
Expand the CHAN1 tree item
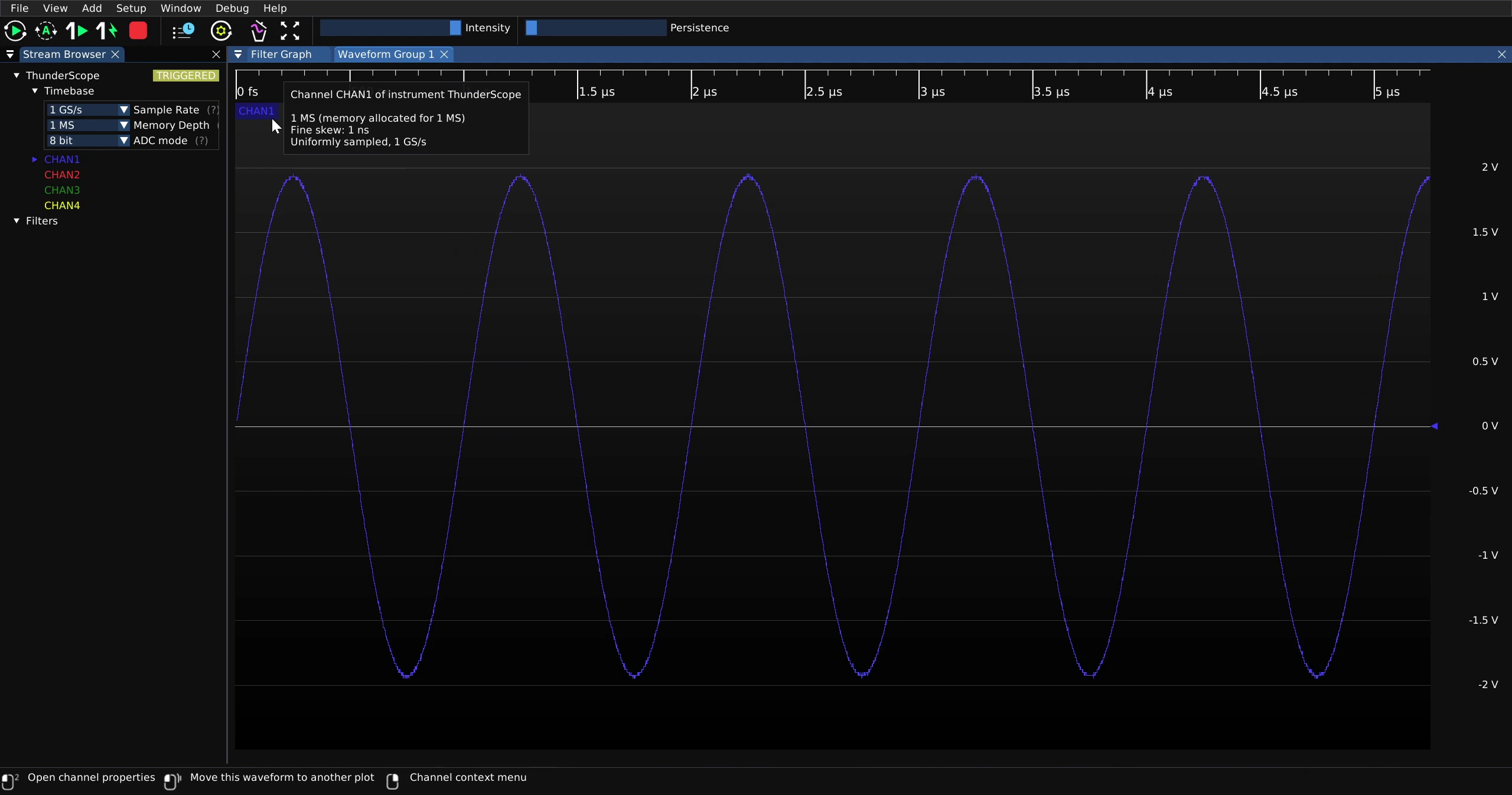pos(35,159)
